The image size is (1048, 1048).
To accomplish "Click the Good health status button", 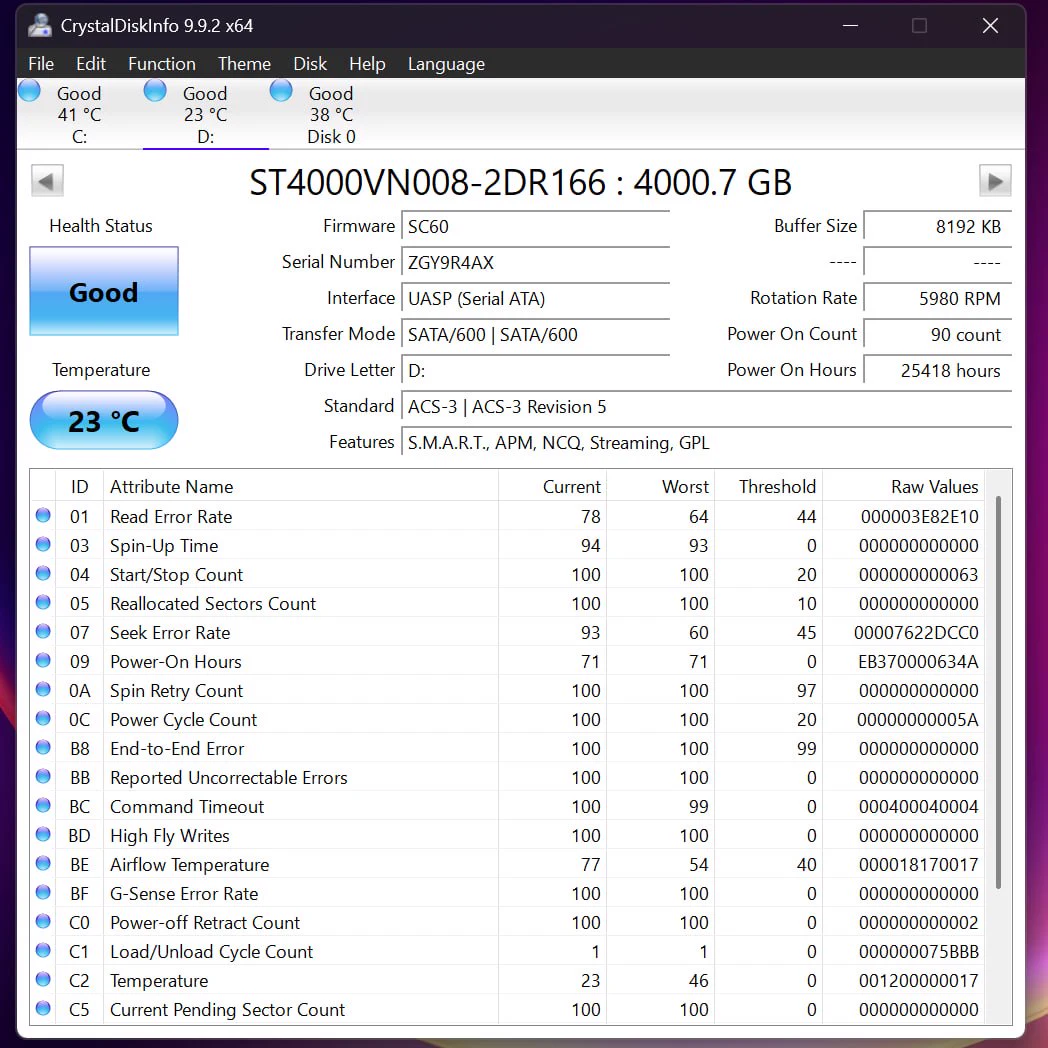I will pos(104,291).
